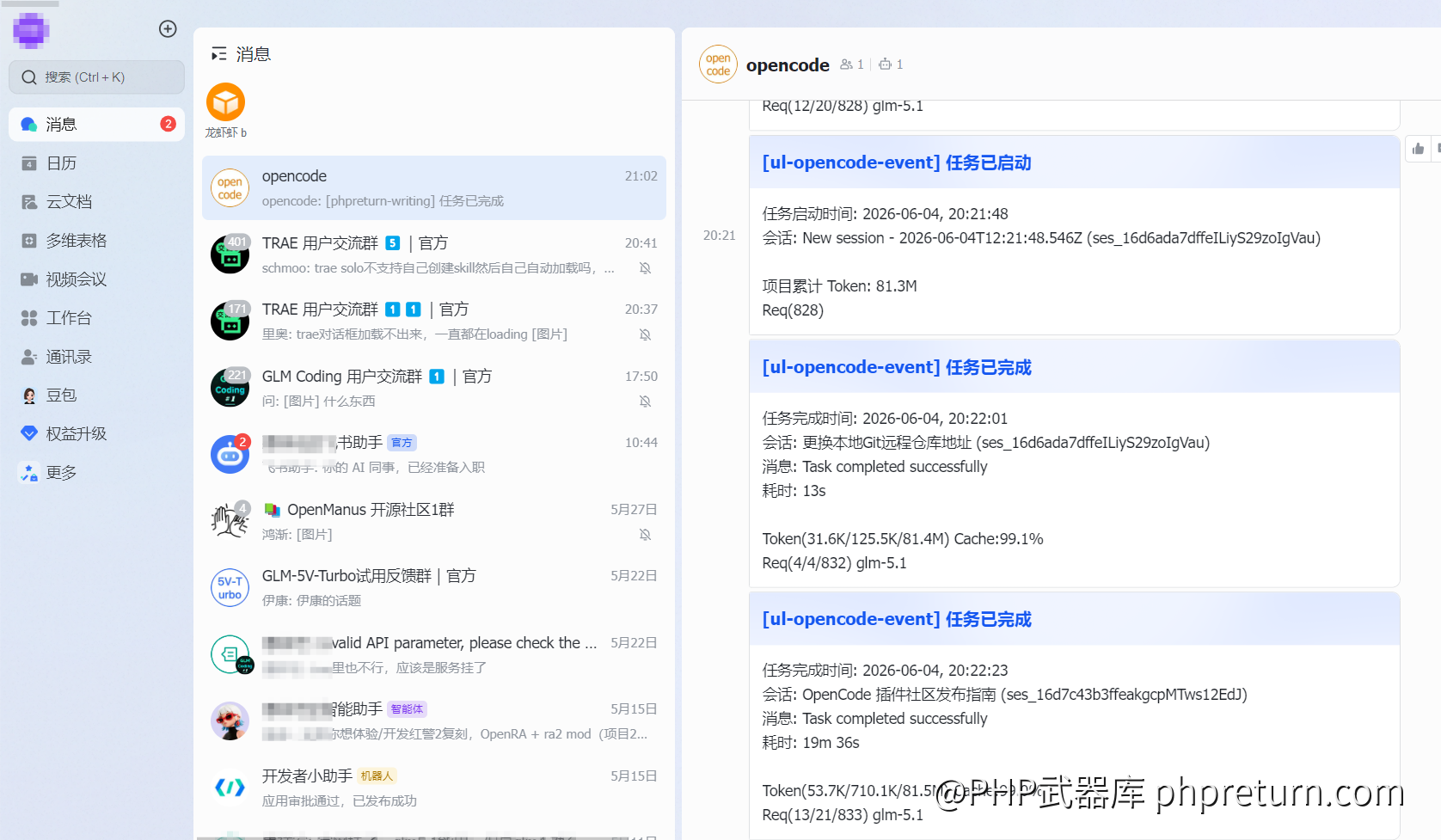Open TRAE 用户交流群 chat from 20:37
Image resolution: width=1441 pixels, height=840 pixels.
pos(434,322)
